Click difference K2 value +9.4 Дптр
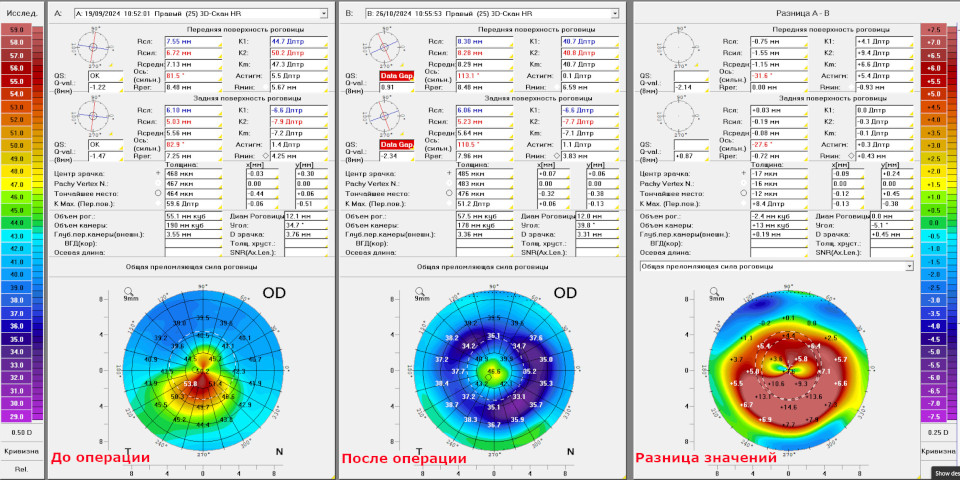 [x=884, y=53]
